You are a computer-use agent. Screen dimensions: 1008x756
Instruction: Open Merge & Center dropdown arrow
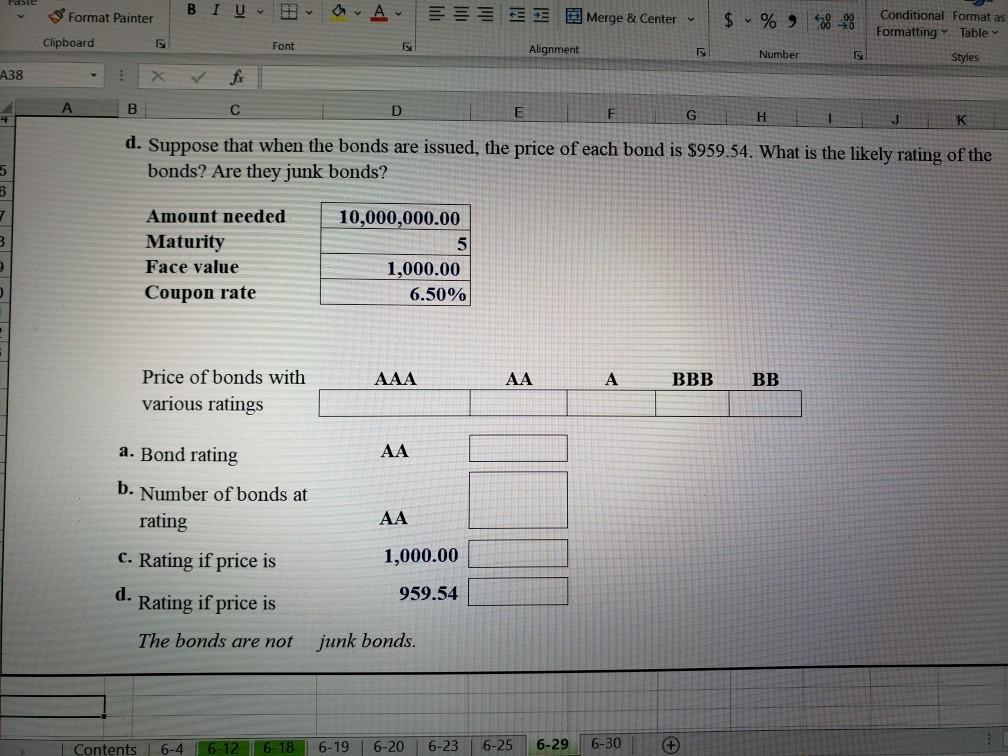(x=691, y=19)
